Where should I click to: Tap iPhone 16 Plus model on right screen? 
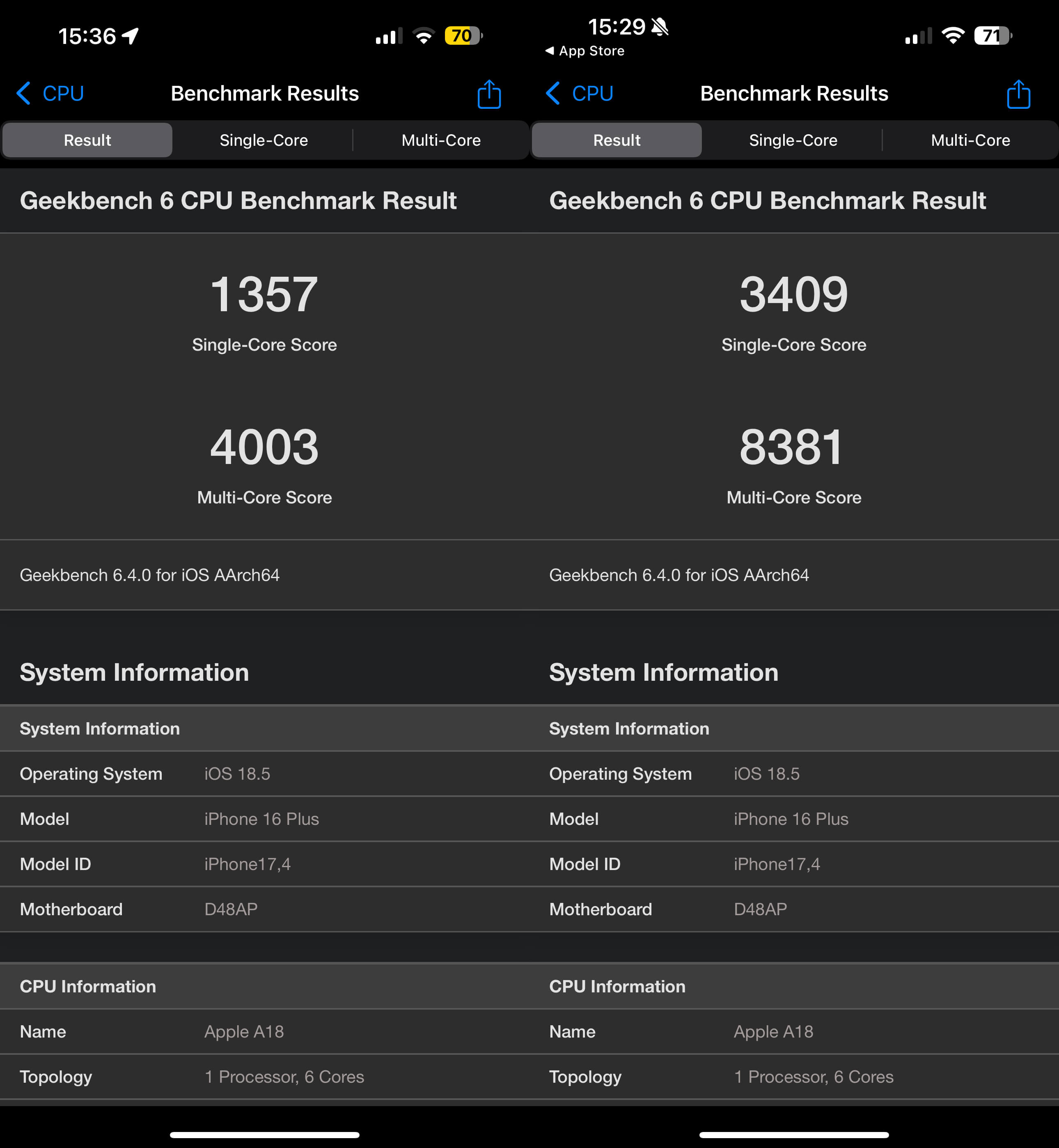tap(791, 819)
